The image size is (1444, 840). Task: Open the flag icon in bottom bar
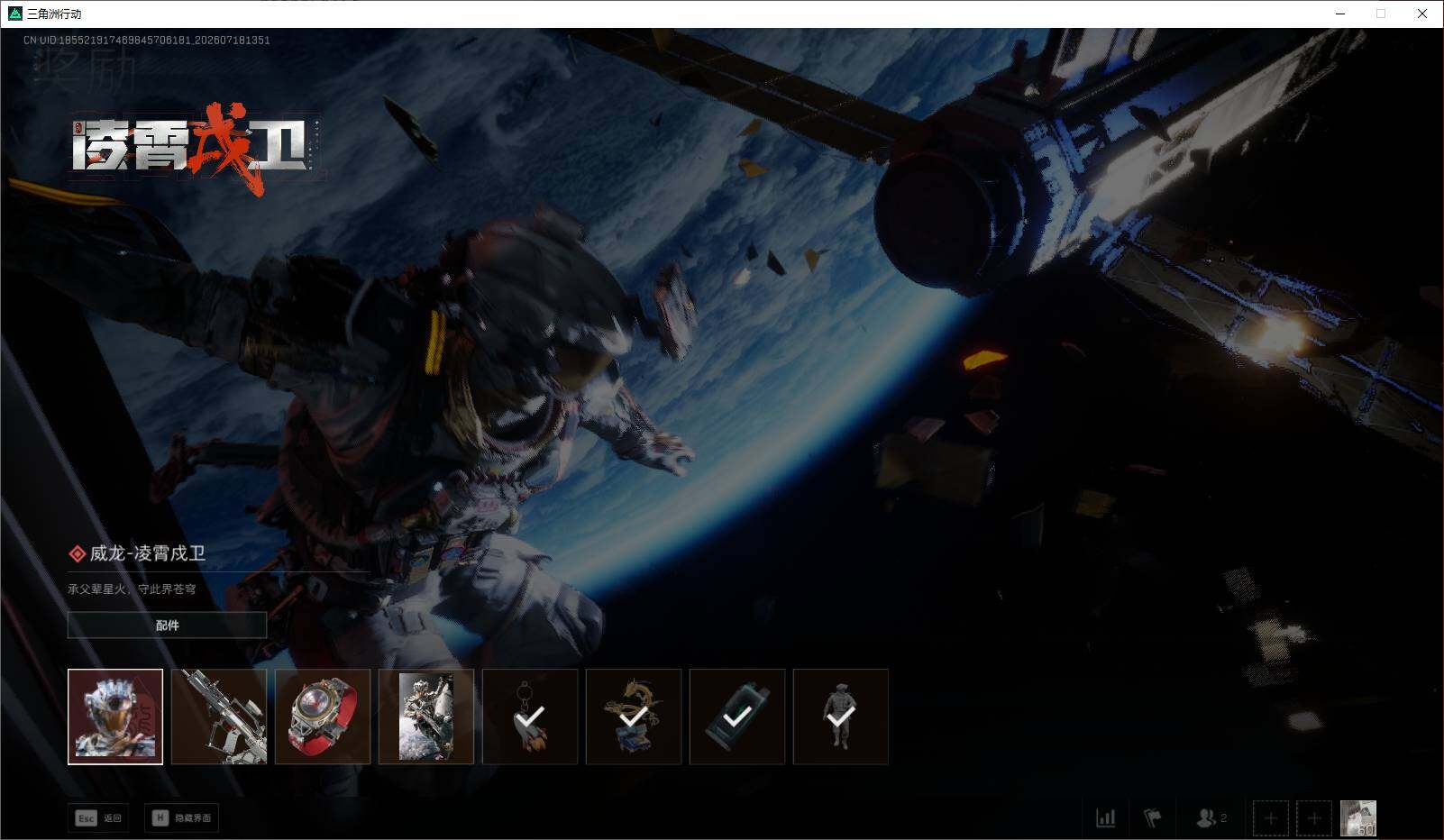pyautogui.click(x=1153, y=817)
